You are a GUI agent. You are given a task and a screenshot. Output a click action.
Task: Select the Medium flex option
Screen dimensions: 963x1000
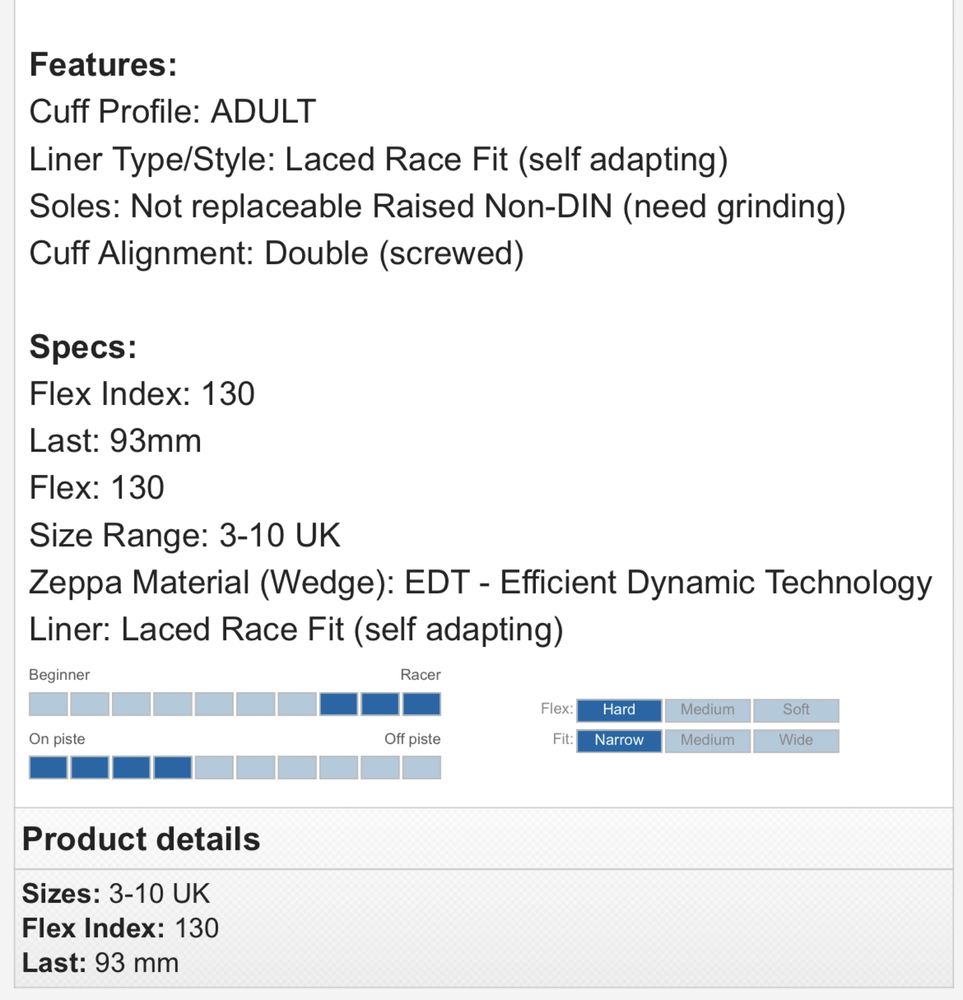(x=707, y=710)
